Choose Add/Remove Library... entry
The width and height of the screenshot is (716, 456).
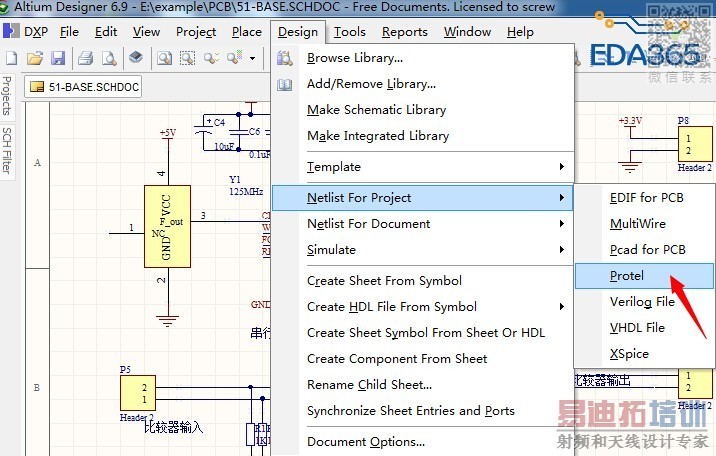click(x=422, y=84)
